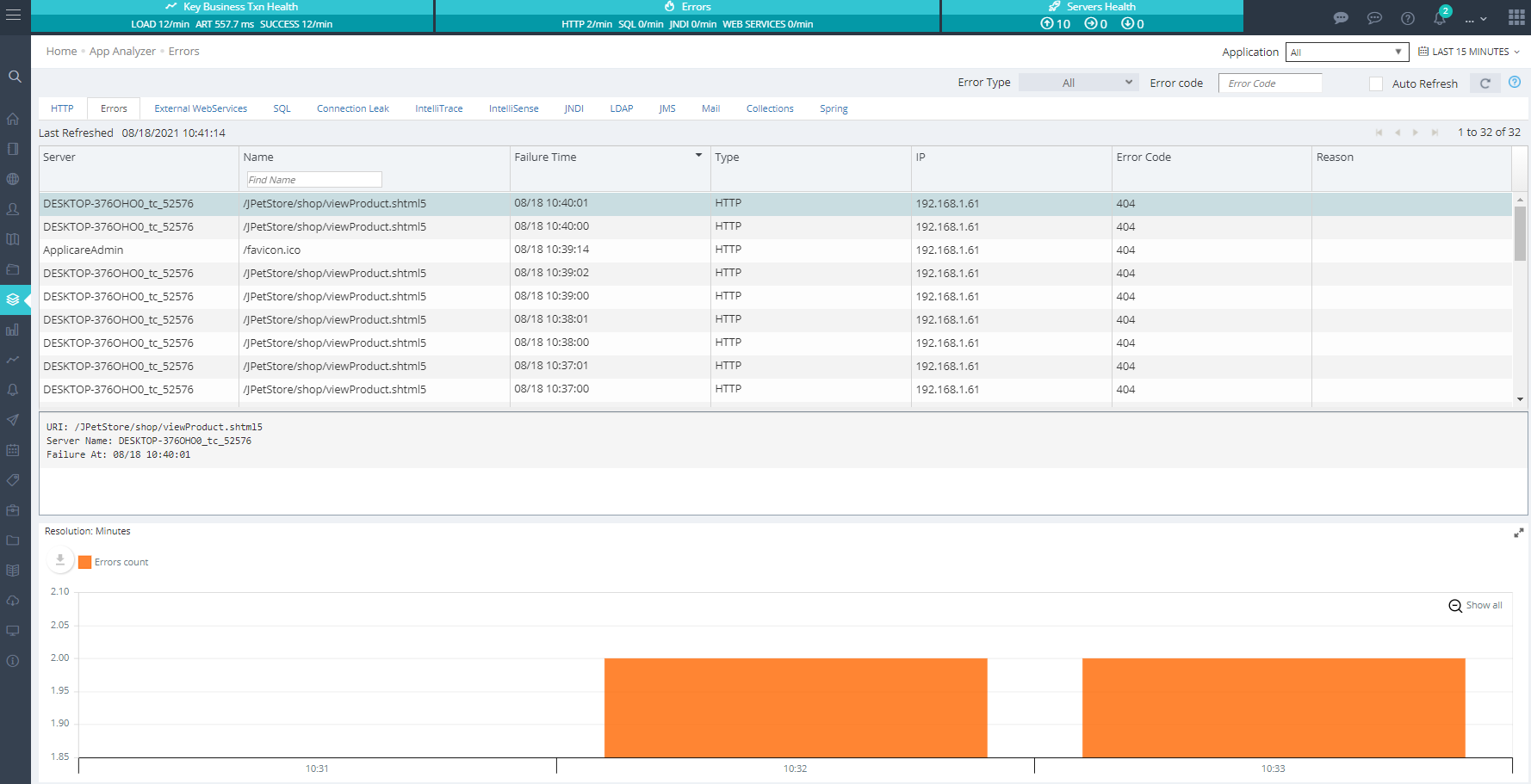Open the Error Type dropdown
This screenshot has width=1531, height=784.
[x=1078, y=83]
